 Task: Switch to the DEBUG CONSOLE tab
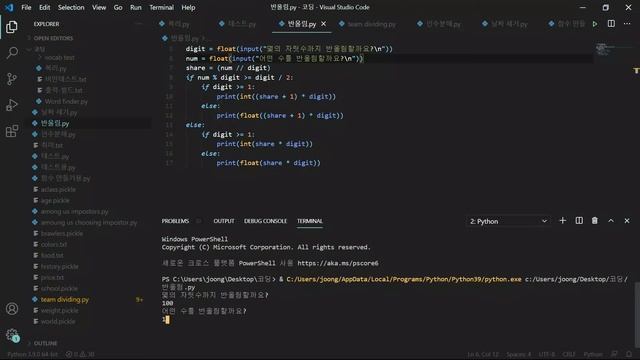(x=265, y=221)
